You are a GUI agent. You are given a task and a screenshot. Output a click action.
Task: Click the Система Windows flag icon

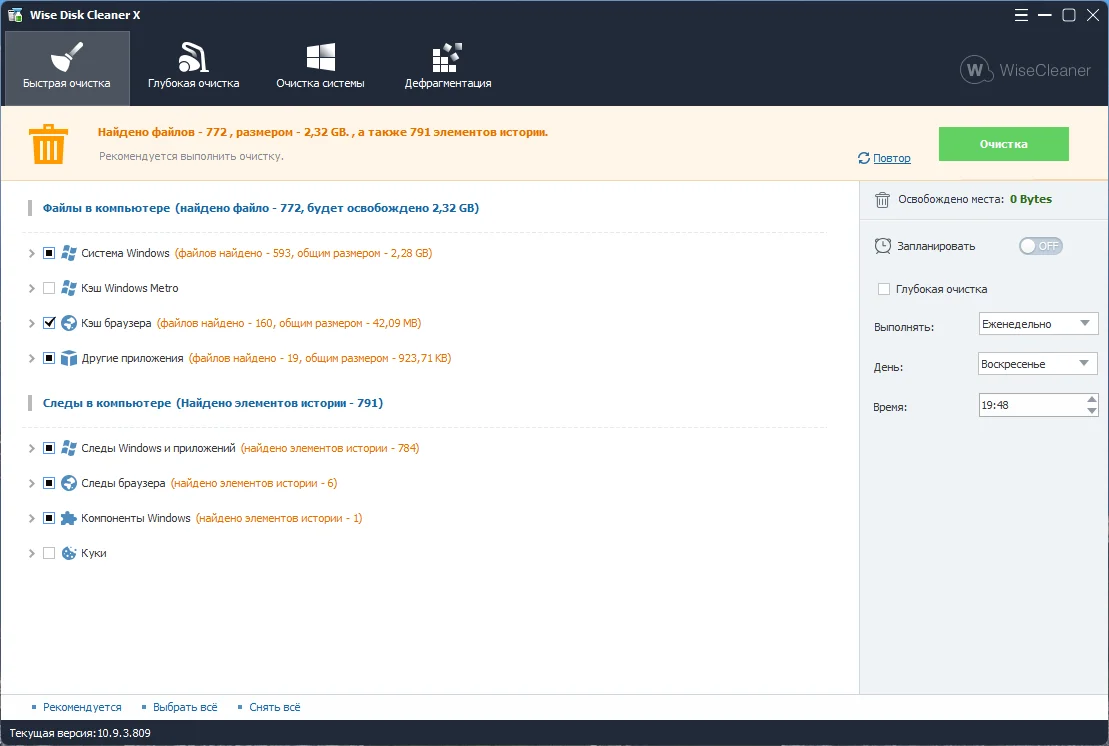coord(69,253)
